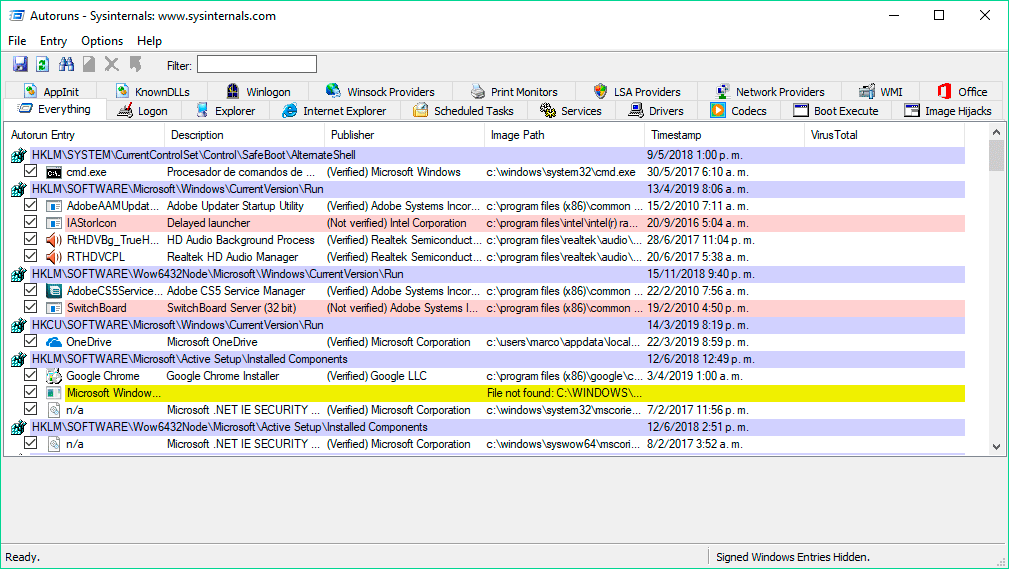
Task: Select the HKLM Wow6432Node Active Setup Installed Components key row
Action: [x=498, y=427]
